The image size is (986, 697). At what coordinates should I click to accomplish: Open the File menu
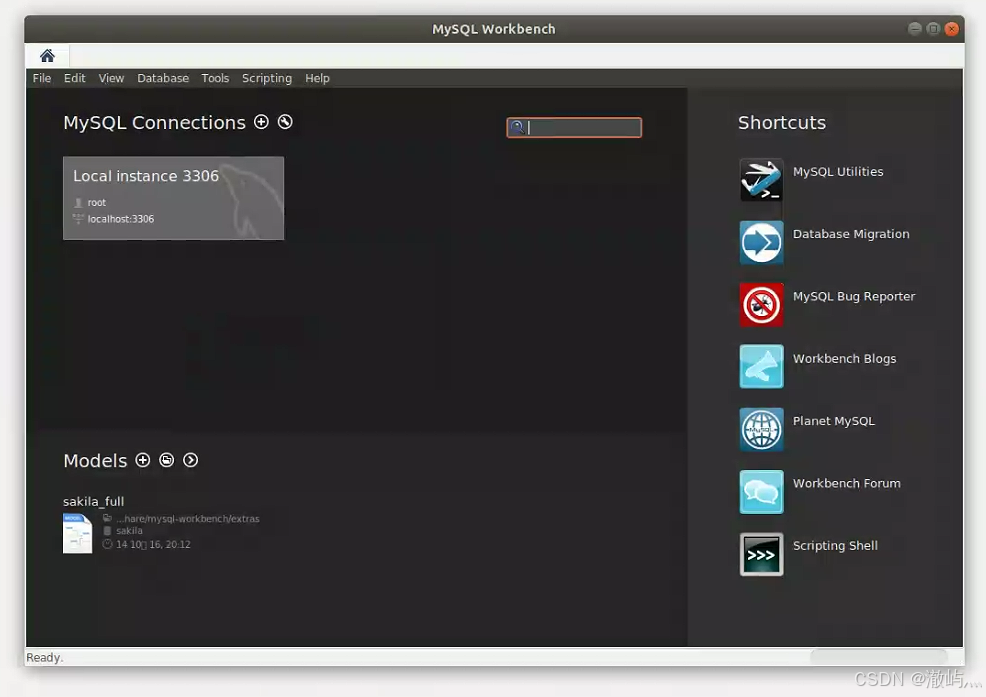[x=42, y=78]
